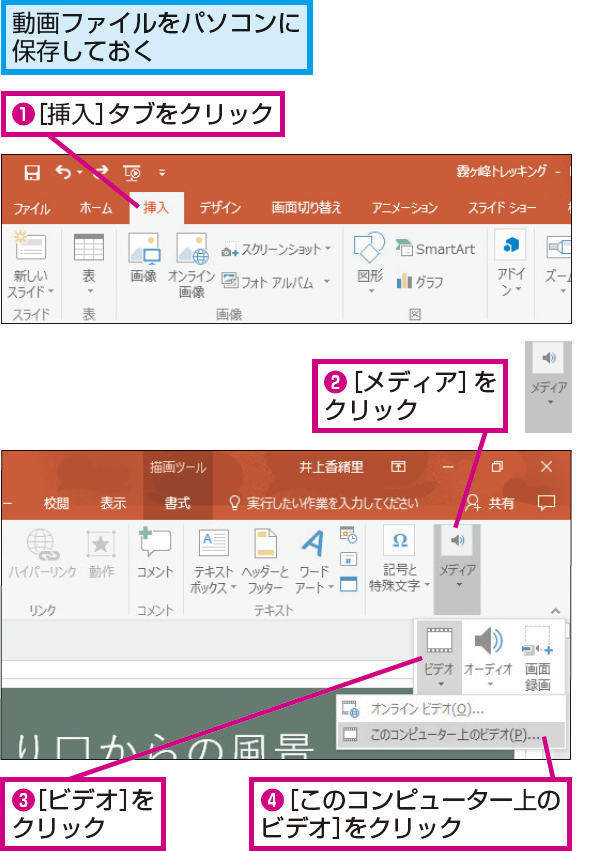Open the 表示 tab
This screenshot has width=600, height=851.
point(113,504)
